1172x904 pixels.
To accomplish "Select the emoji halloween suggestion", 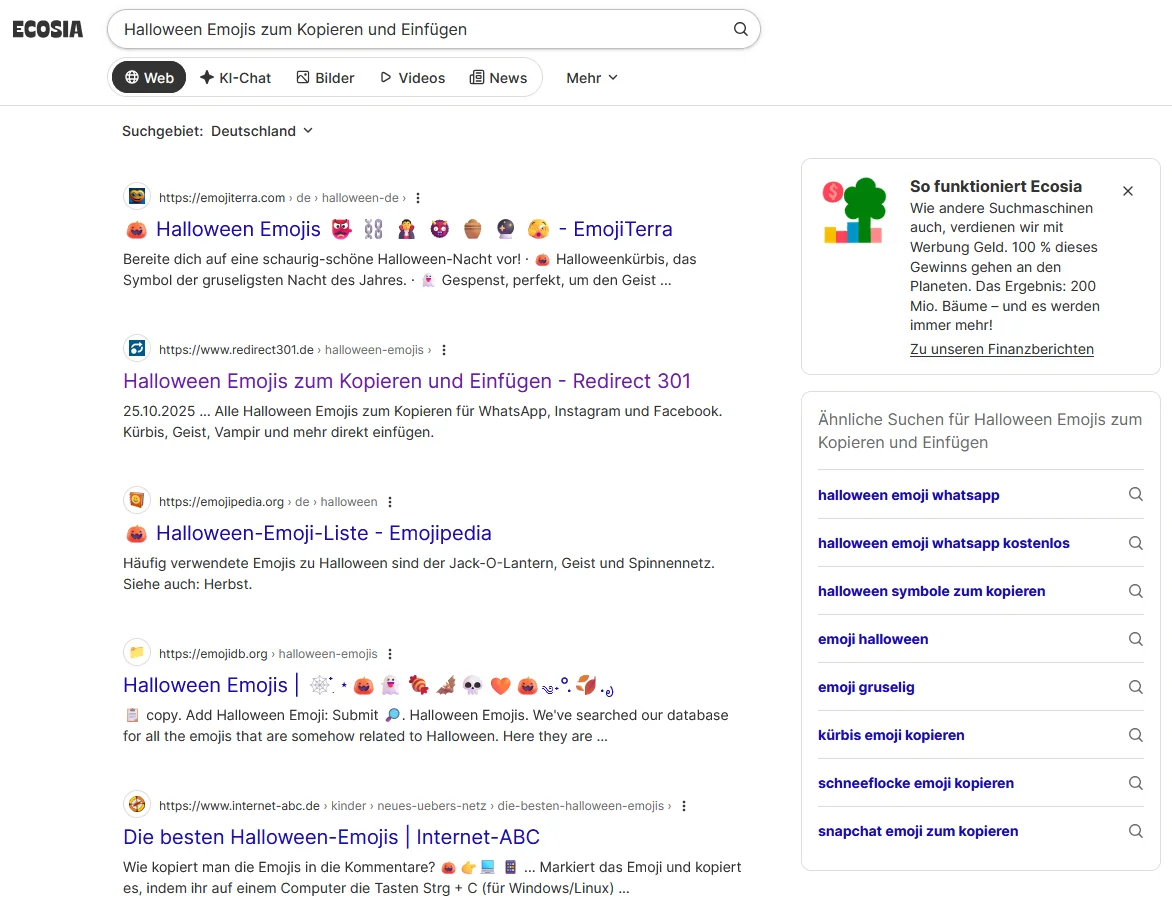I will [873, 639].
